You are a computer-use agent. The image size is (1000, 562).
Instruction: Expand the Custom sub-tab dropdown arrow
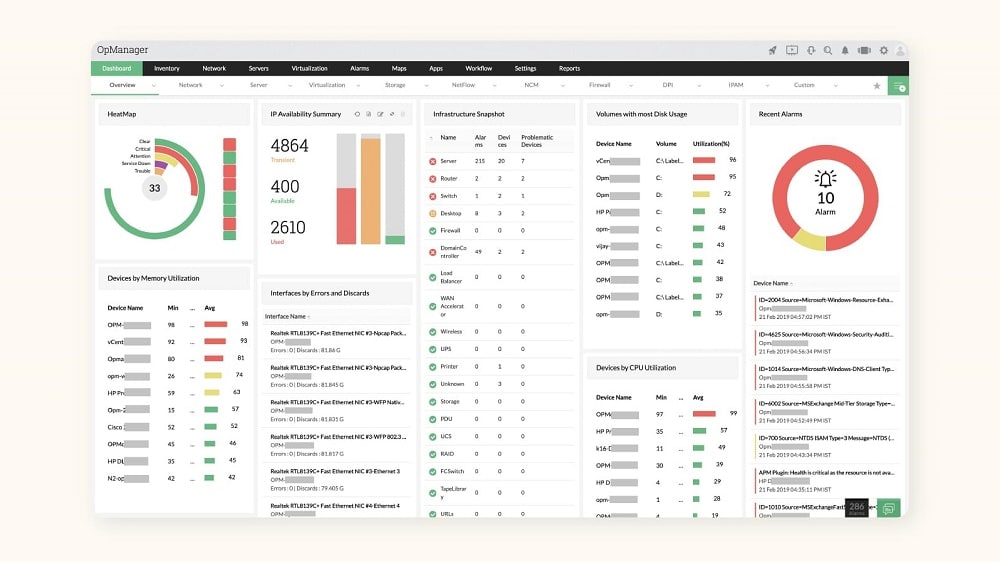(x=835, y=85)
